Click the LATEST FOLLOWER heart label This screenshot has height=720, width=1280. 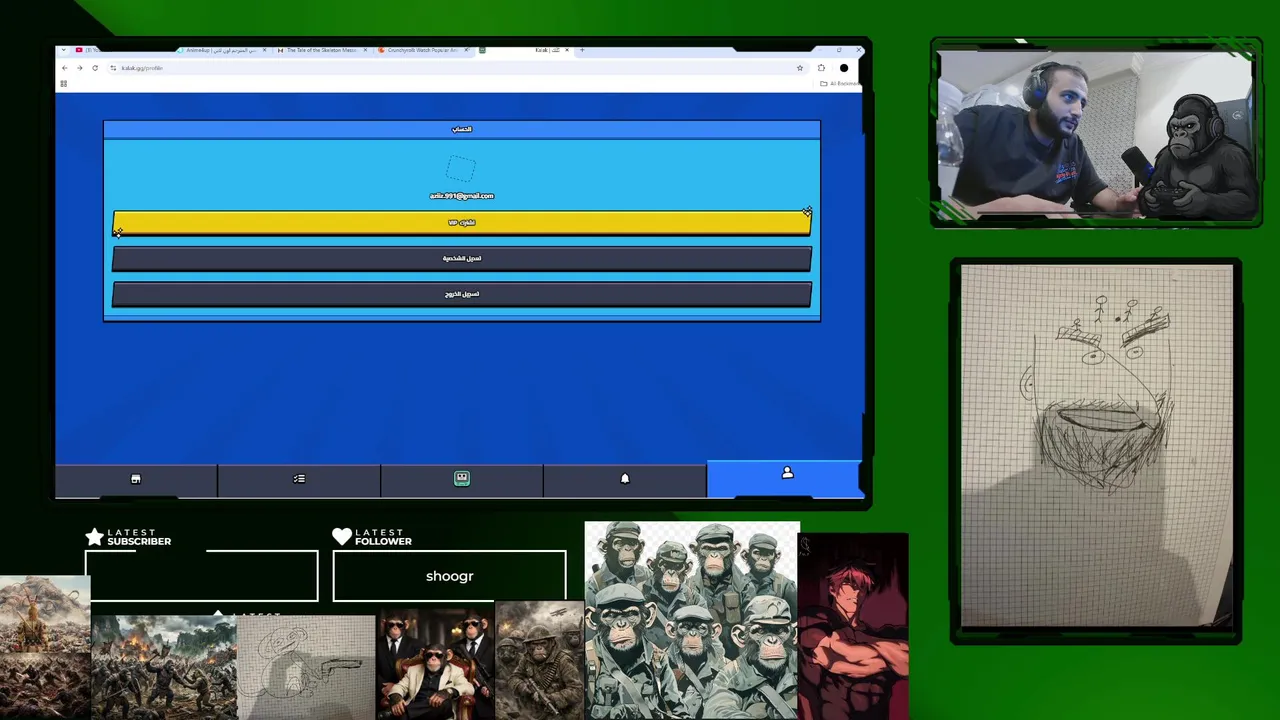(372, 537)
